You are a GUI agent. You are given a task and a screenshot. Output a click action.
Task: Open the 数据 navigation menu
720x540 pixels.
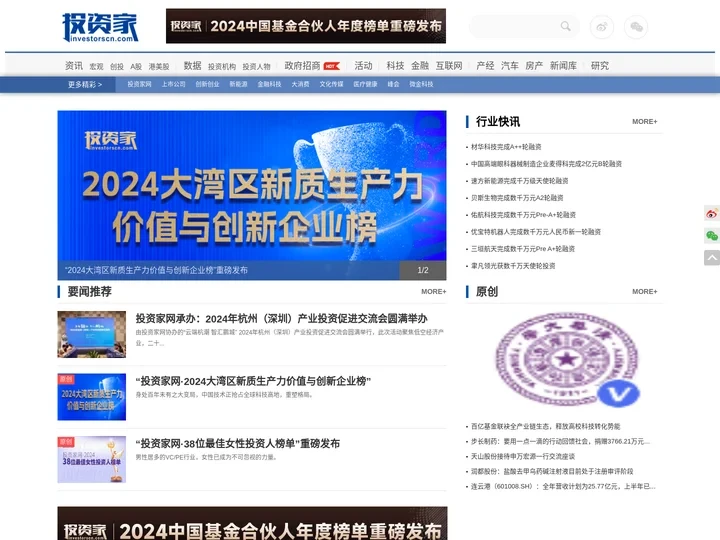pos(192,66)
